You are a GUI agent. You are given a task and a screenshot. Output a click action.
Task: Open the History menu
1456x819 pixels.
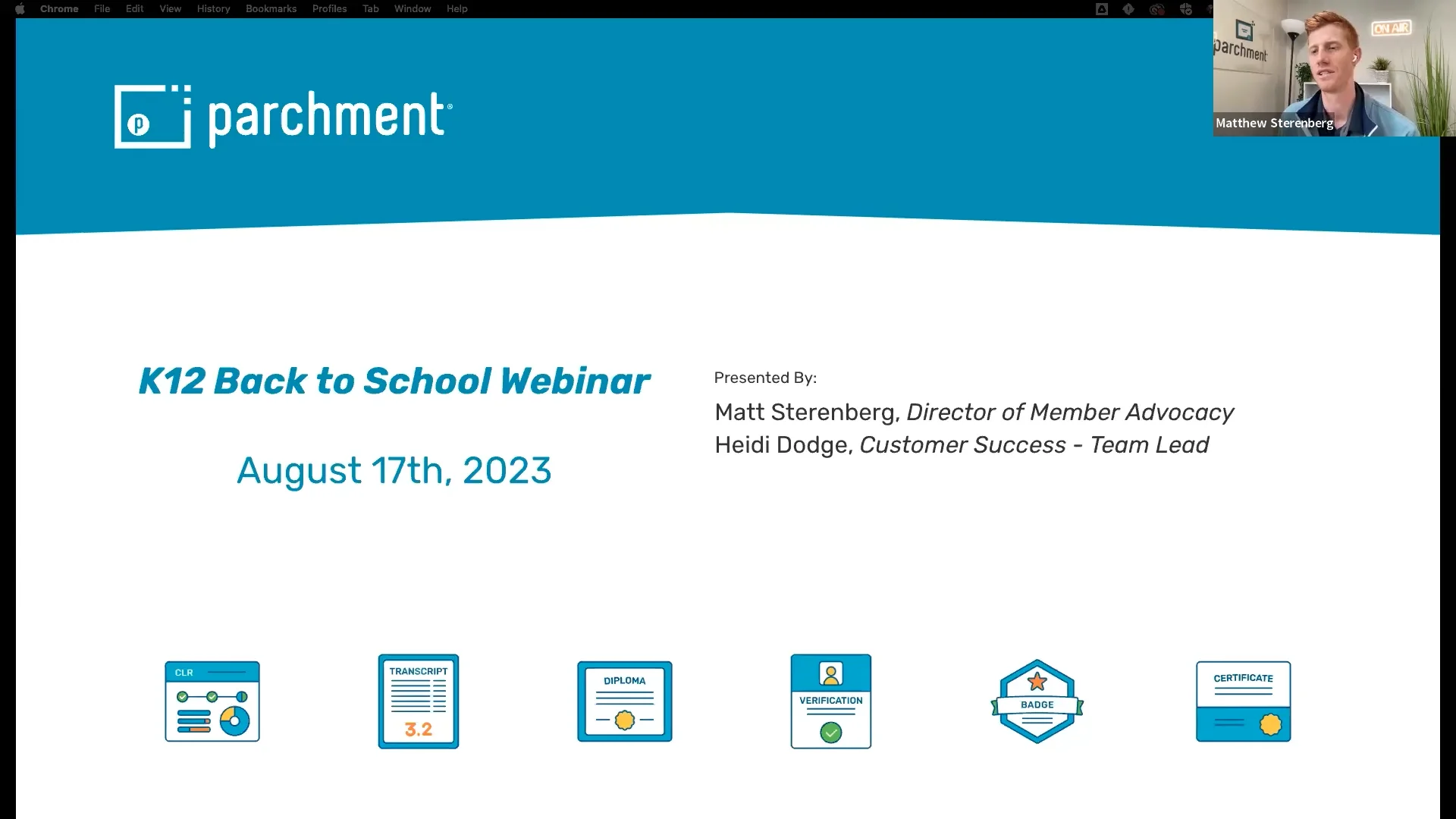tap(213, 8)
